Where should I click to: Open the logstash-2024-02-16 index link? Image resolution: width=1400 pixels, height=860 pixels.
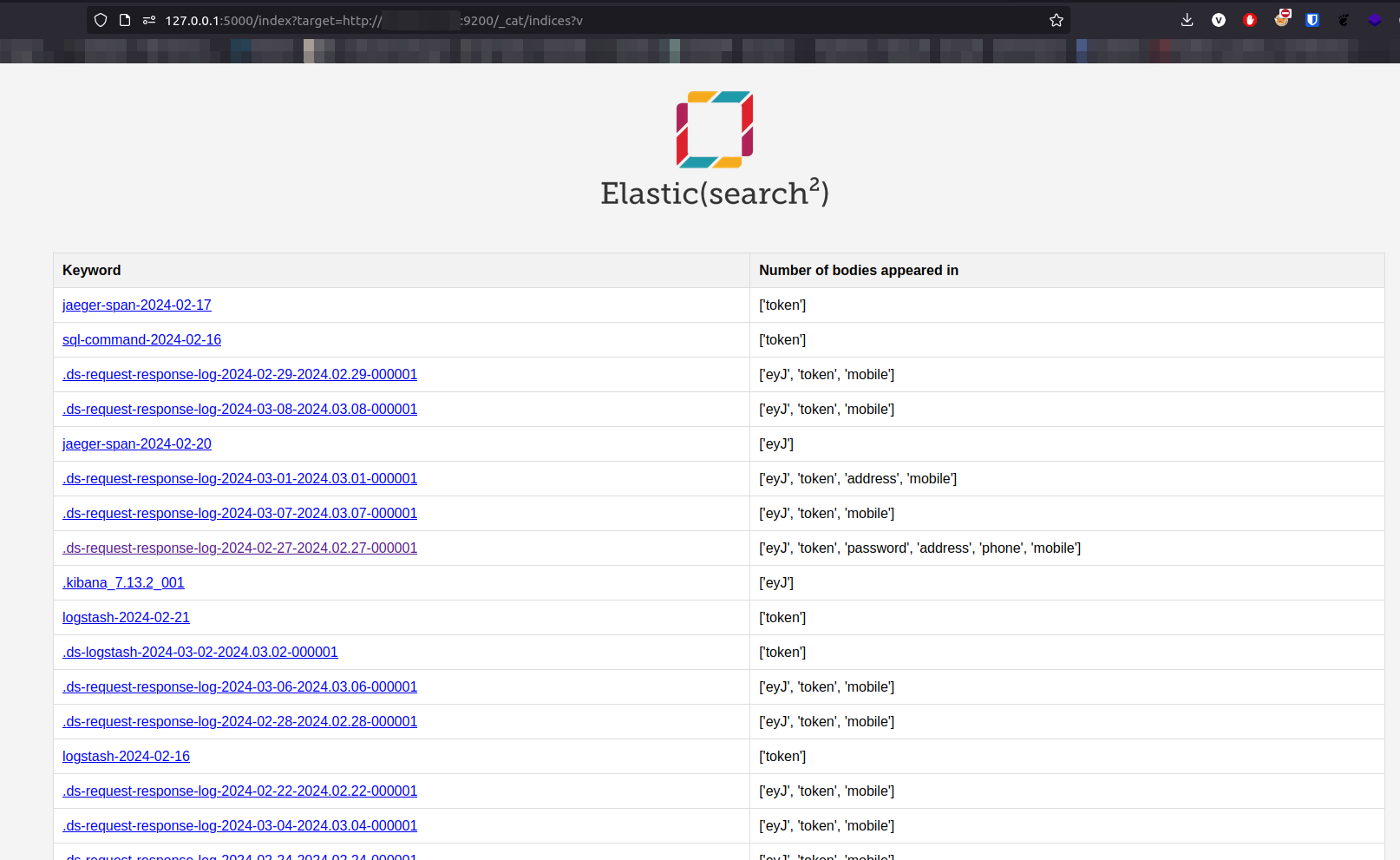pos(126,756)
